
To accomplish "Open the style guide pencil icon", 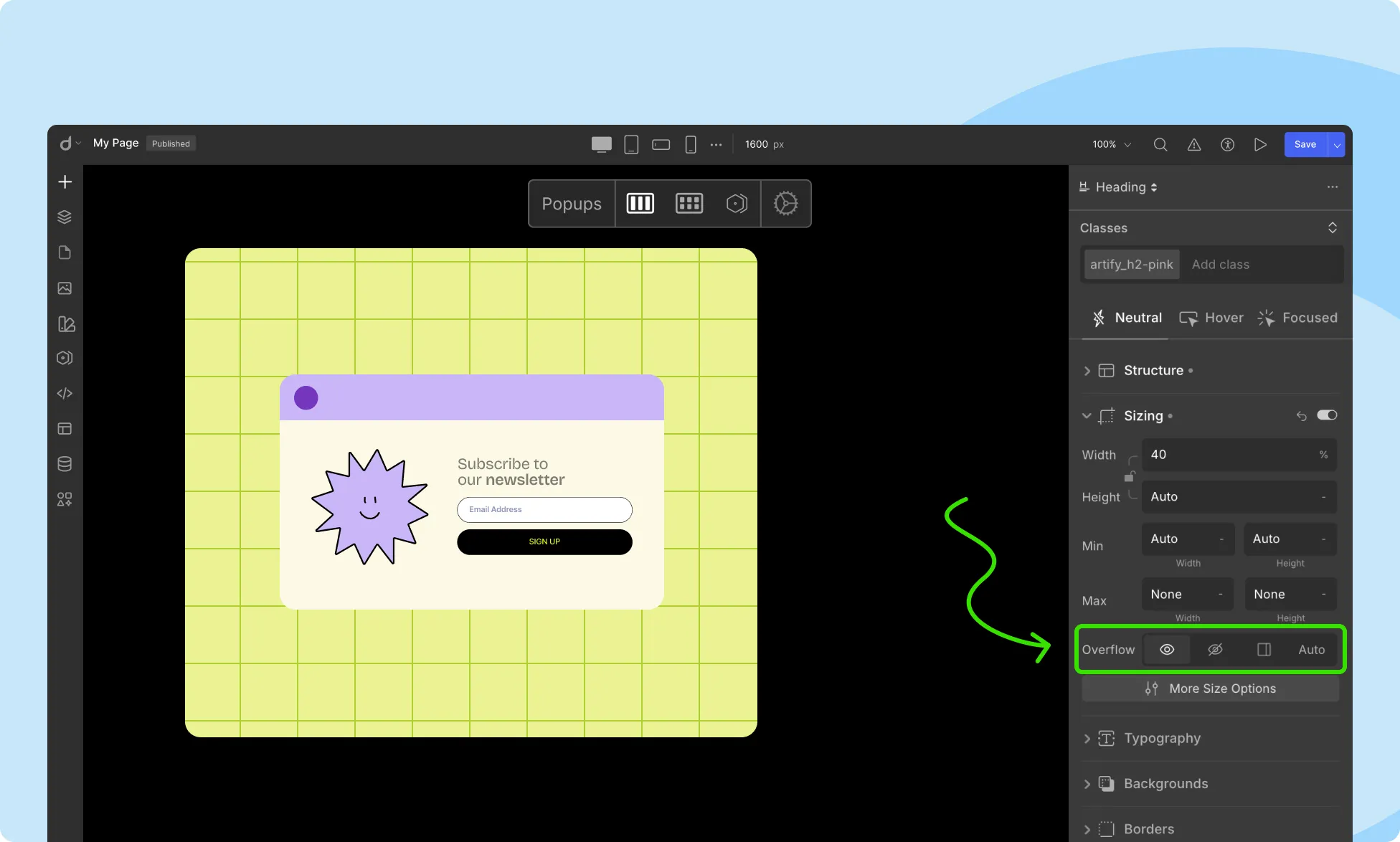I will (66, 324).
